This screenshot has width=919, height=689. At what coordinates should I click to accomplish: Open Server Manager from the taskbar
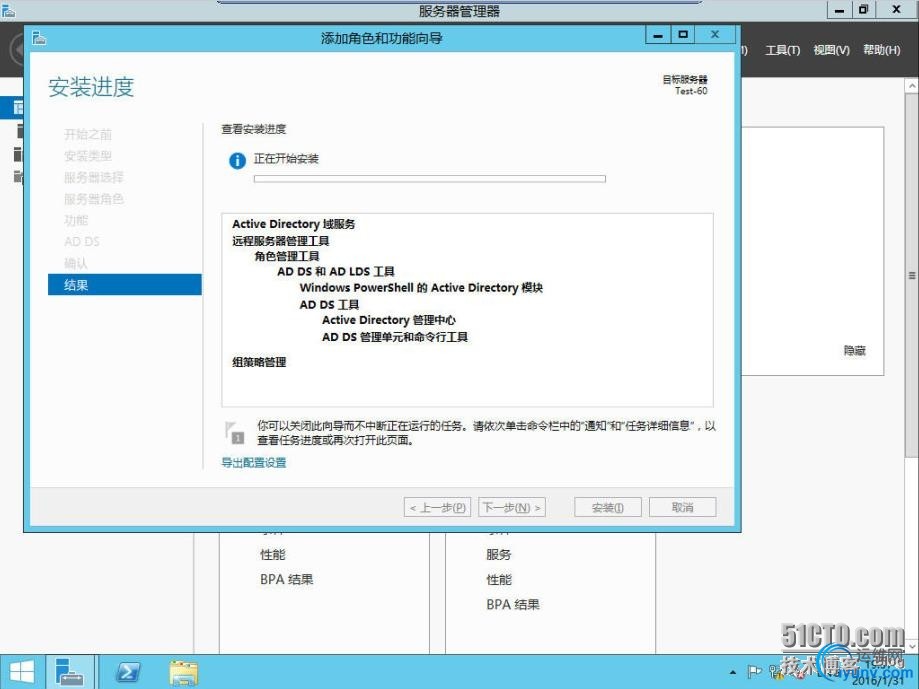69,671
